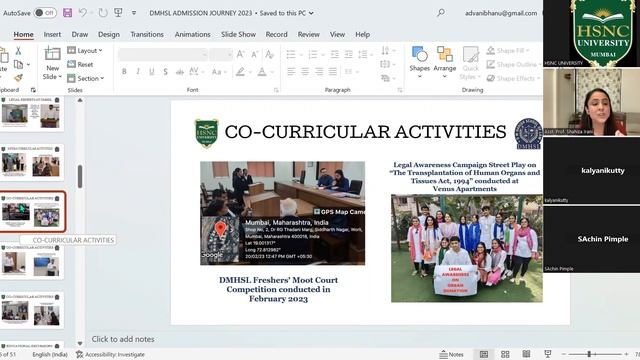
Task: Toggle text Shadow formatting
Action: [165, 72]
